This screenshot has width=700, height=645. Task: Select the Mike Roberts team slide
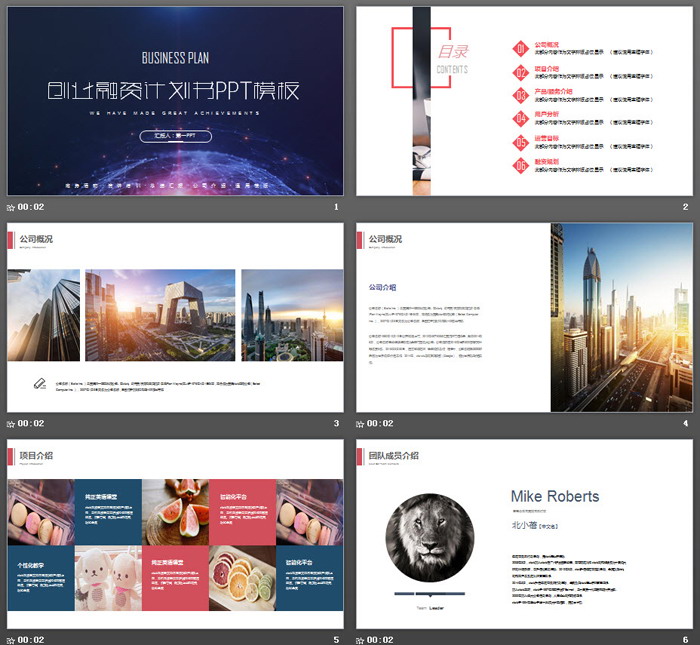524,534
